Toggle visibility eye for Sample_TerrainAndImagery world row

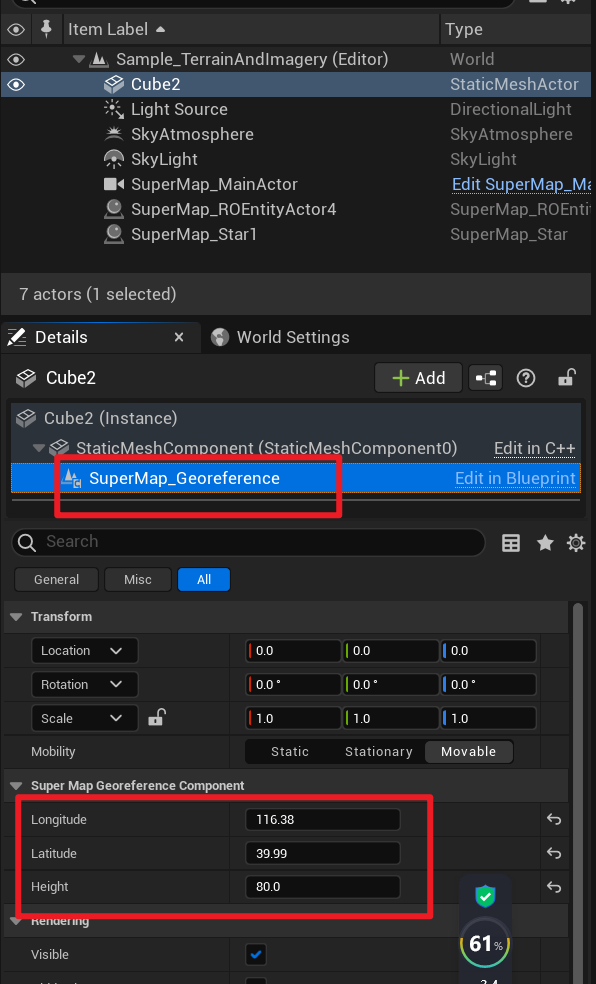(x=16, y=60)
